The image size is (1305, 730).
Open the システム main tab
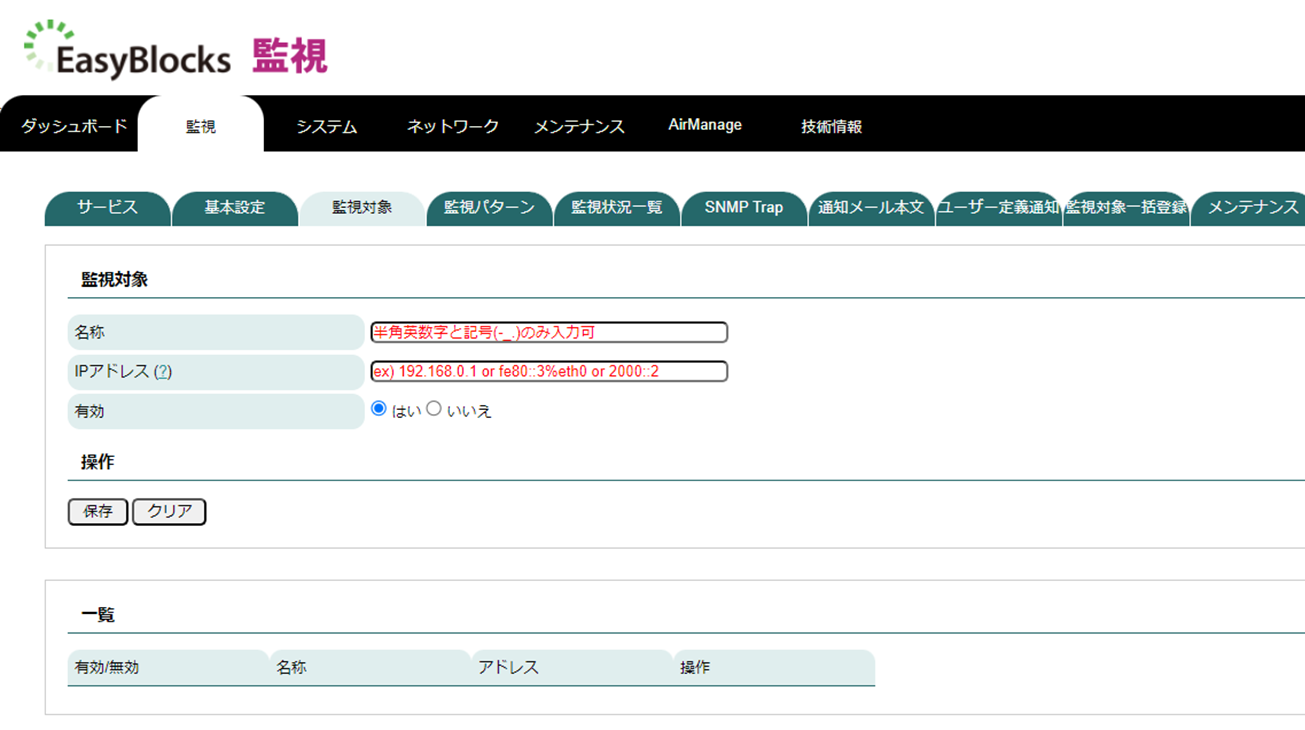[x=326, y=127]
